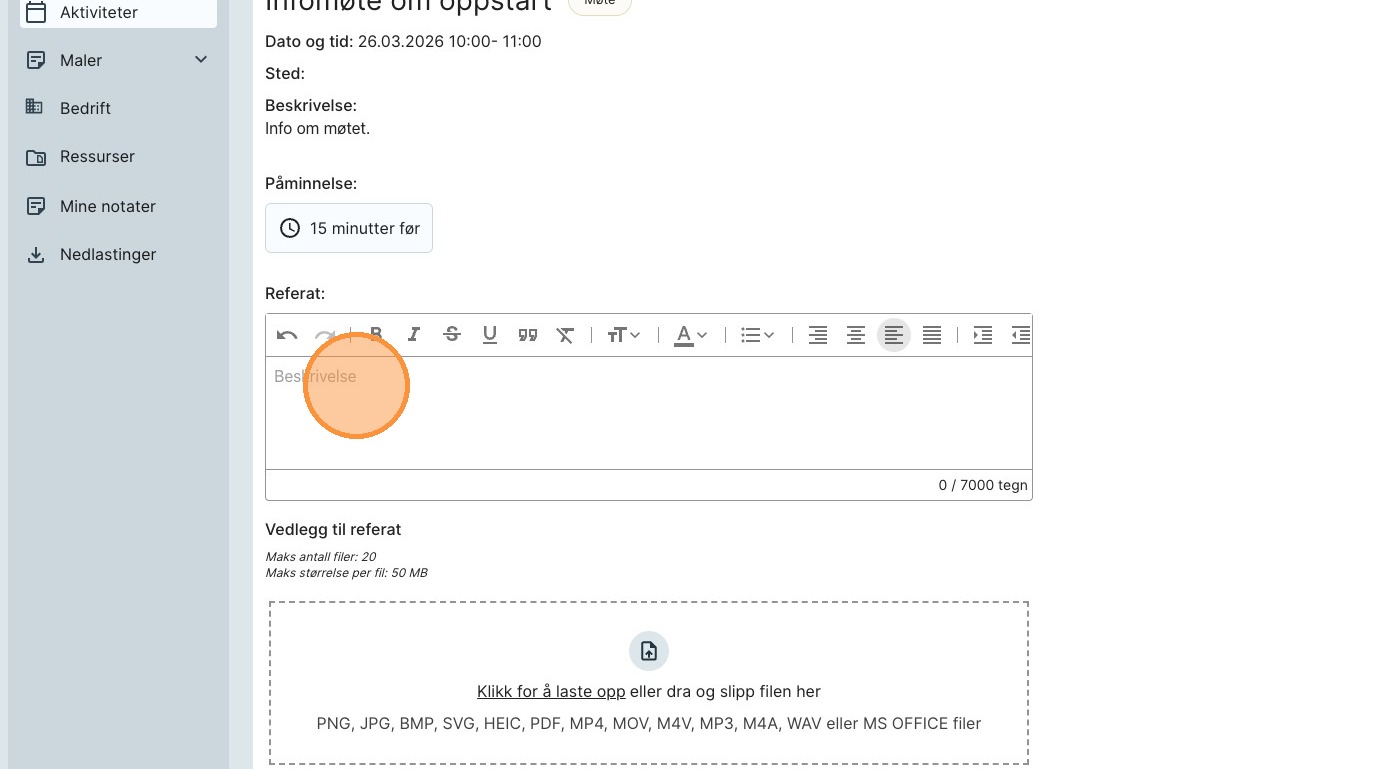Clear text formatting

click(x=565, y=335)
